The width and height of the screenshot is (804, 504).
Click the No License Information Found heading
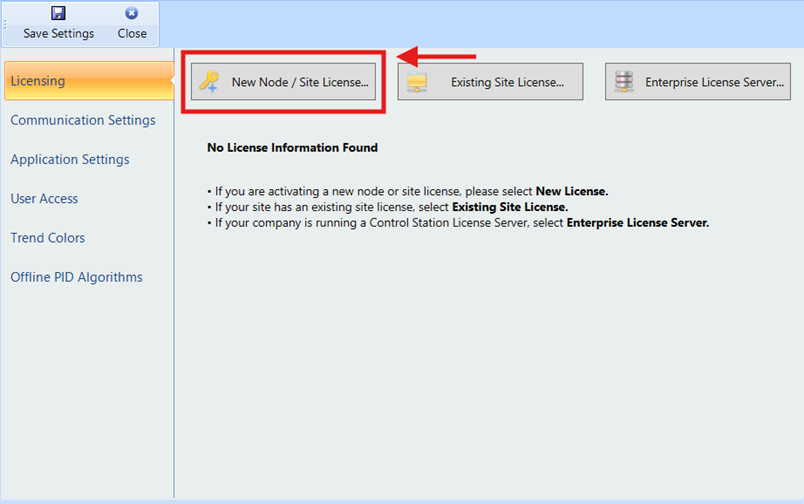pos(292,148)
